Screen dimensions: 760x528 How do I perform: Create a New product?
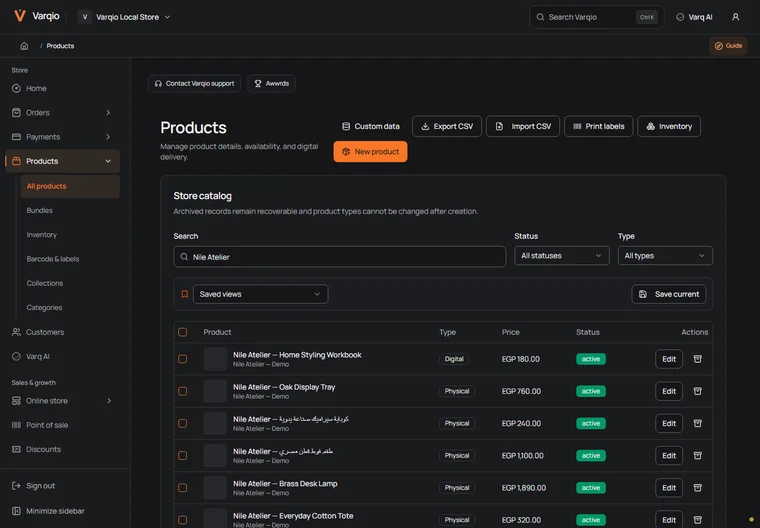click(x=370, y=152)
